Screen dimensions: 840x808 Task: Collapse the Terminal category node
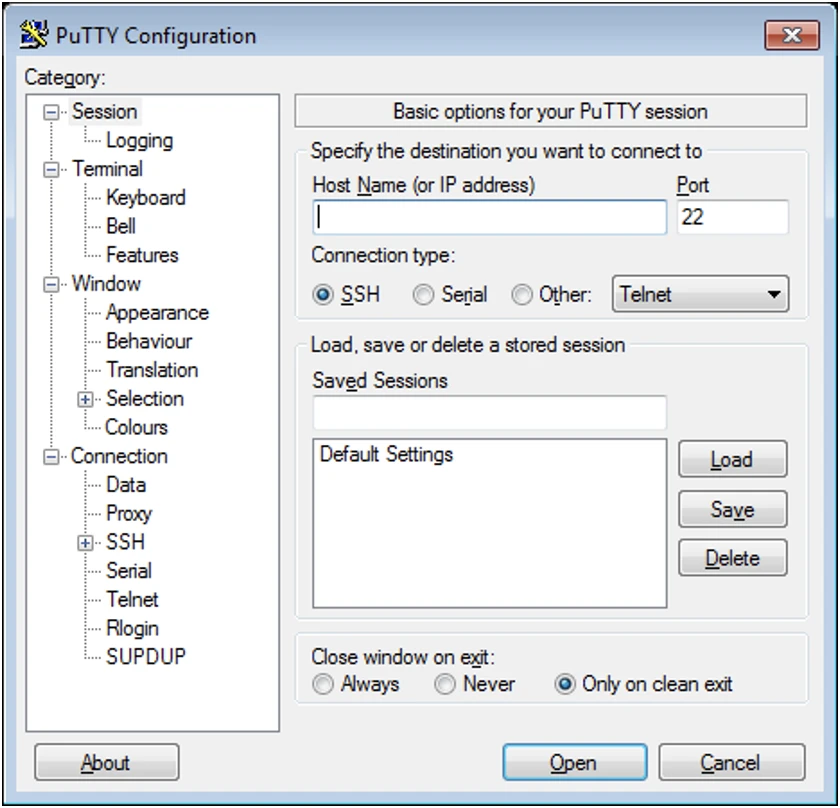(x=51, y=170)
